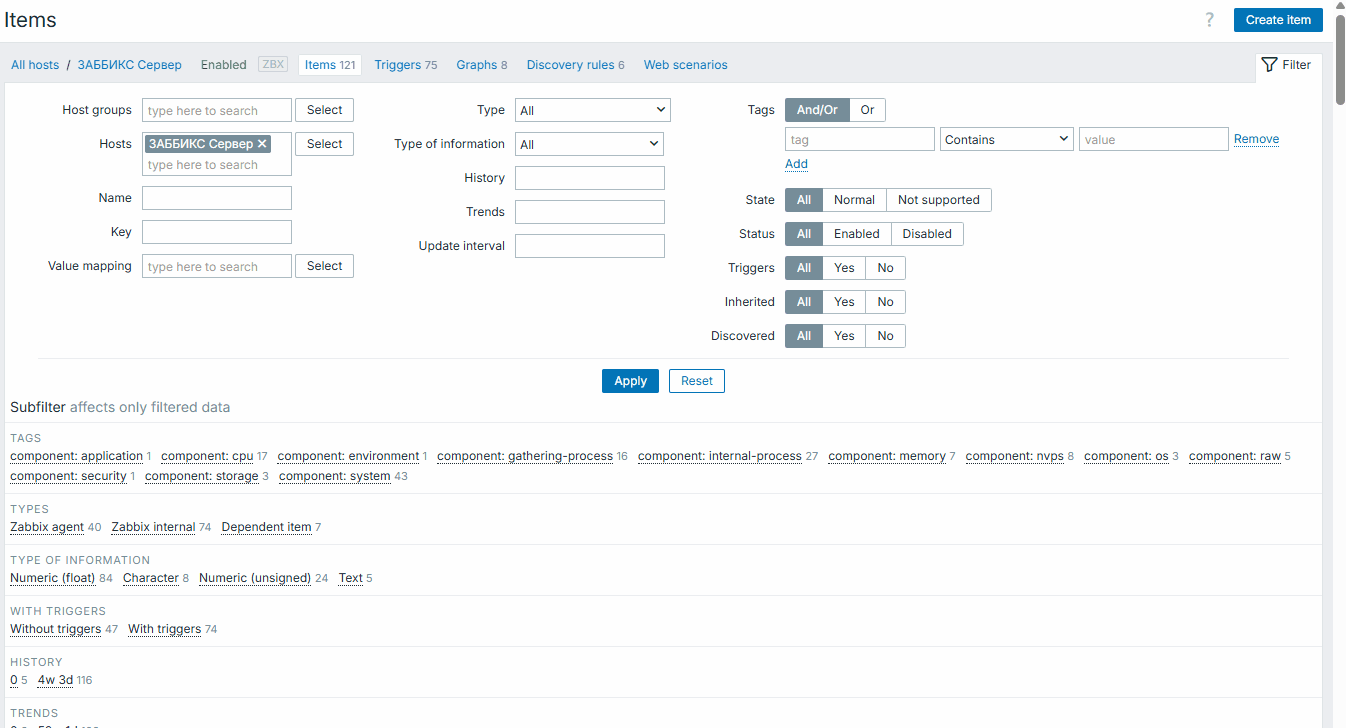Image resolution: width=1346 pixels, height=728 pixels.
Task: Click the Reset filter button
Action: (696, 381)
